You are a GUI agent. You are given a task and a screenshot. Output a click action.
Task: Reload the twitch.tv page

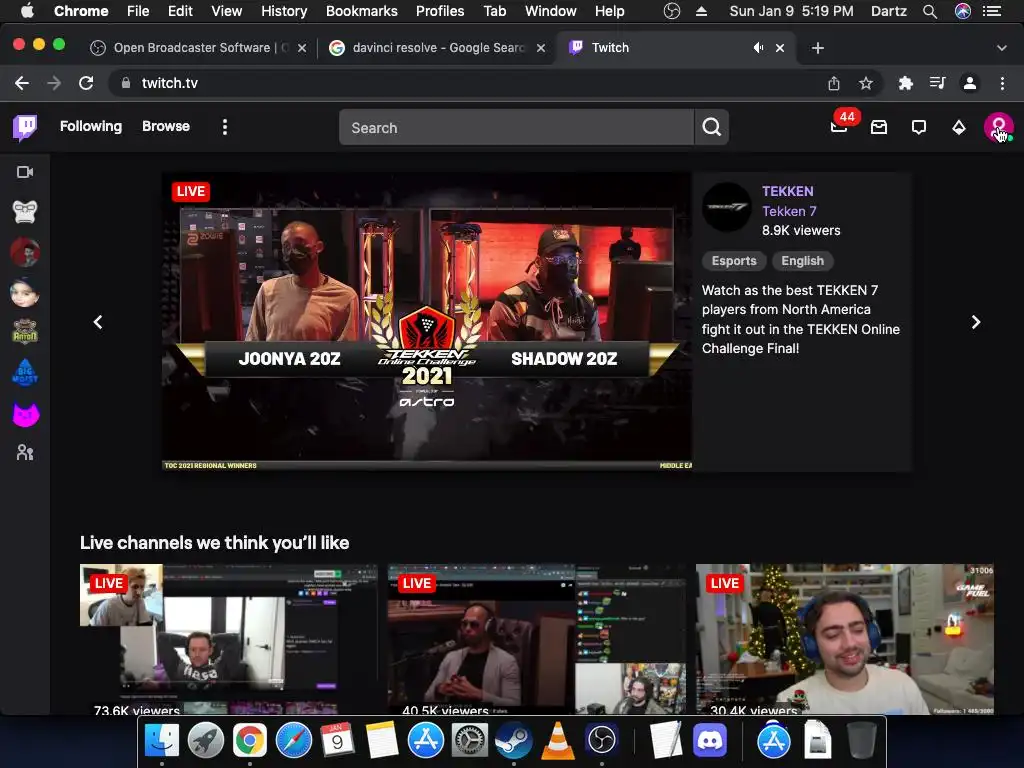coord(86,83)
